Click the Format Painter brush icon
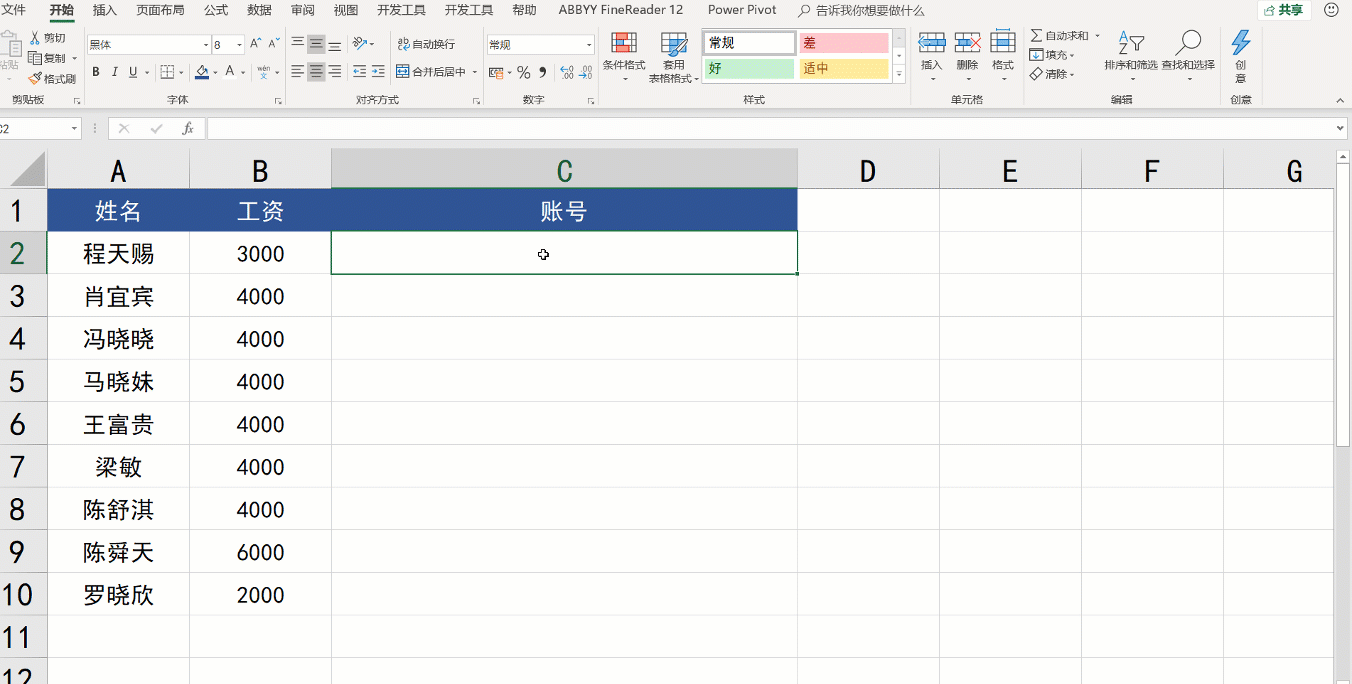 35,78
